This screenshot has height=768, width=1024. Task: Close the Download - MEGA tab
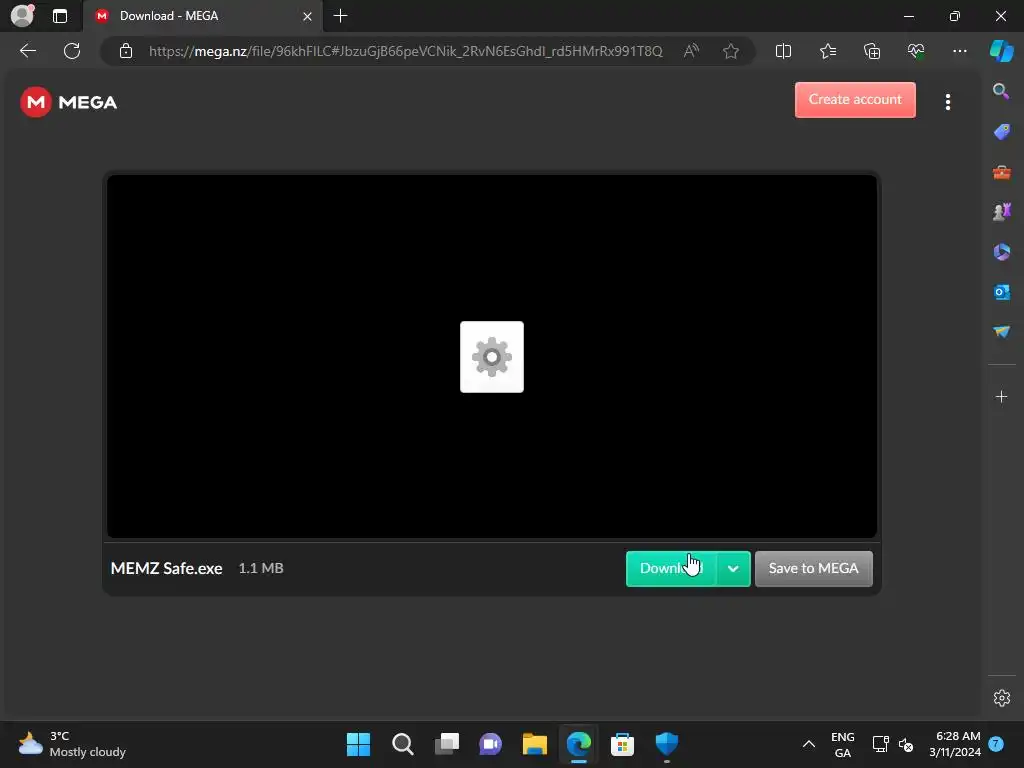click(307, 16)
